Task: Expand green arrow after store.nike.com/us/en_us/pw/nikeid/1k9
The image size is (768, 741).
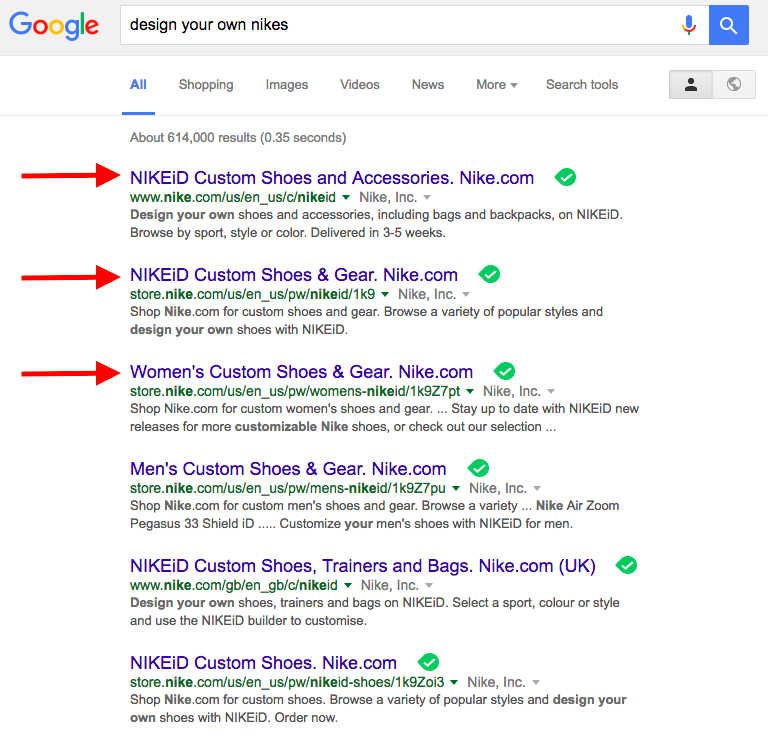Action: tap(385, 294)
